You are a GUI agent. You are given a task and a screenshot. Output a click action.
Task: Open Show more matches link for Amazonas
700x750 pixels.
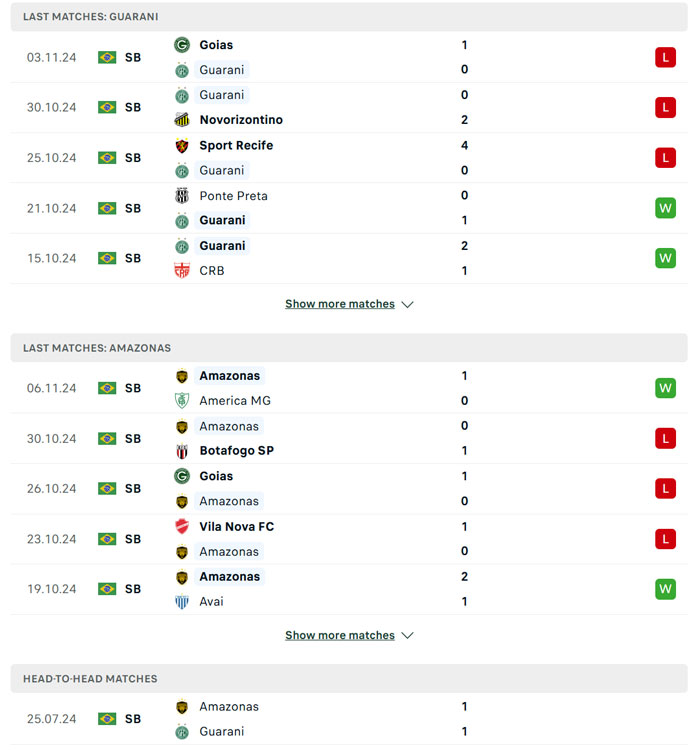340,635
